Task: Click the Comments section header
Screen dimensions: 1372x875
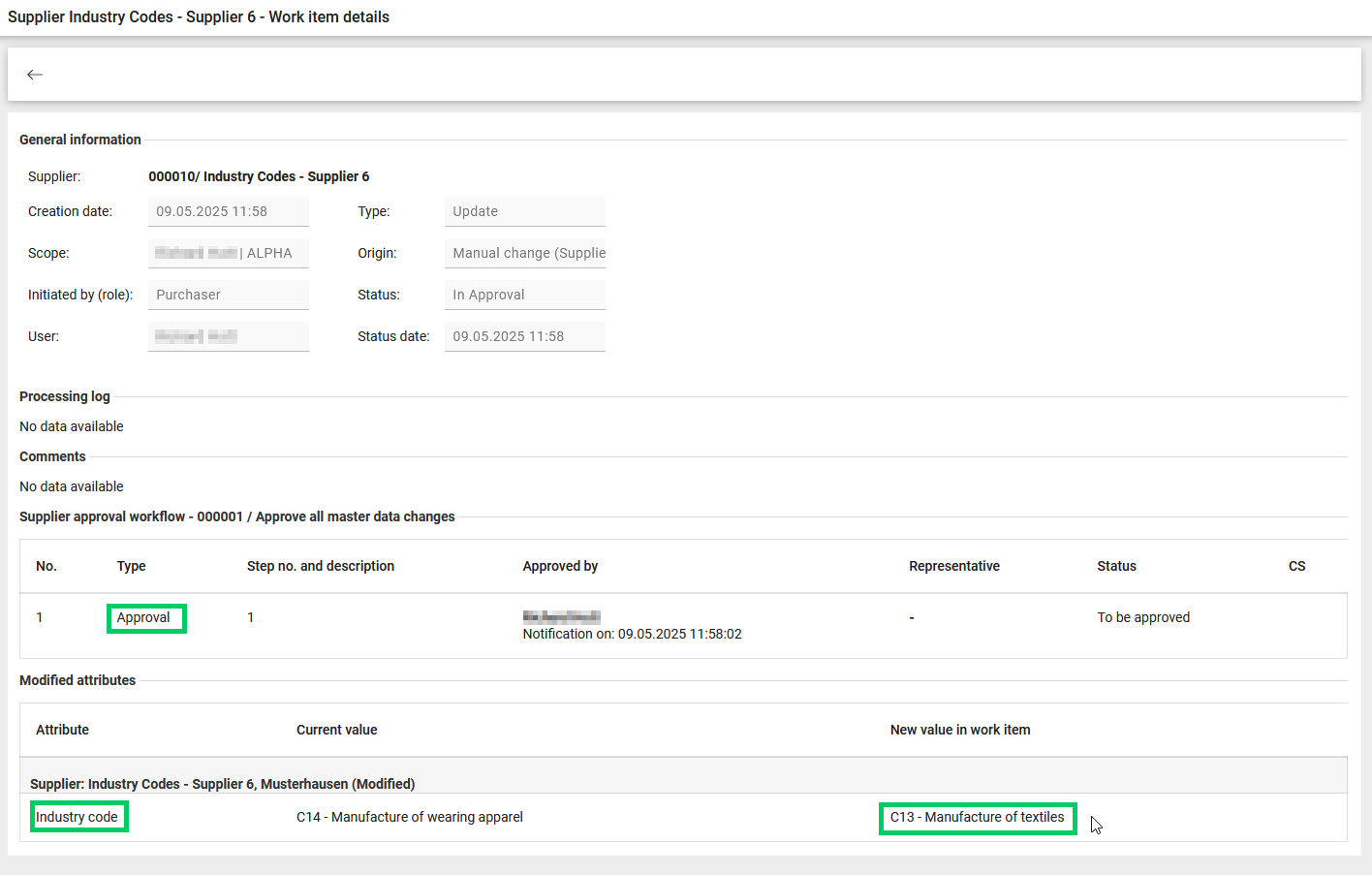Action: coord(52,456)
